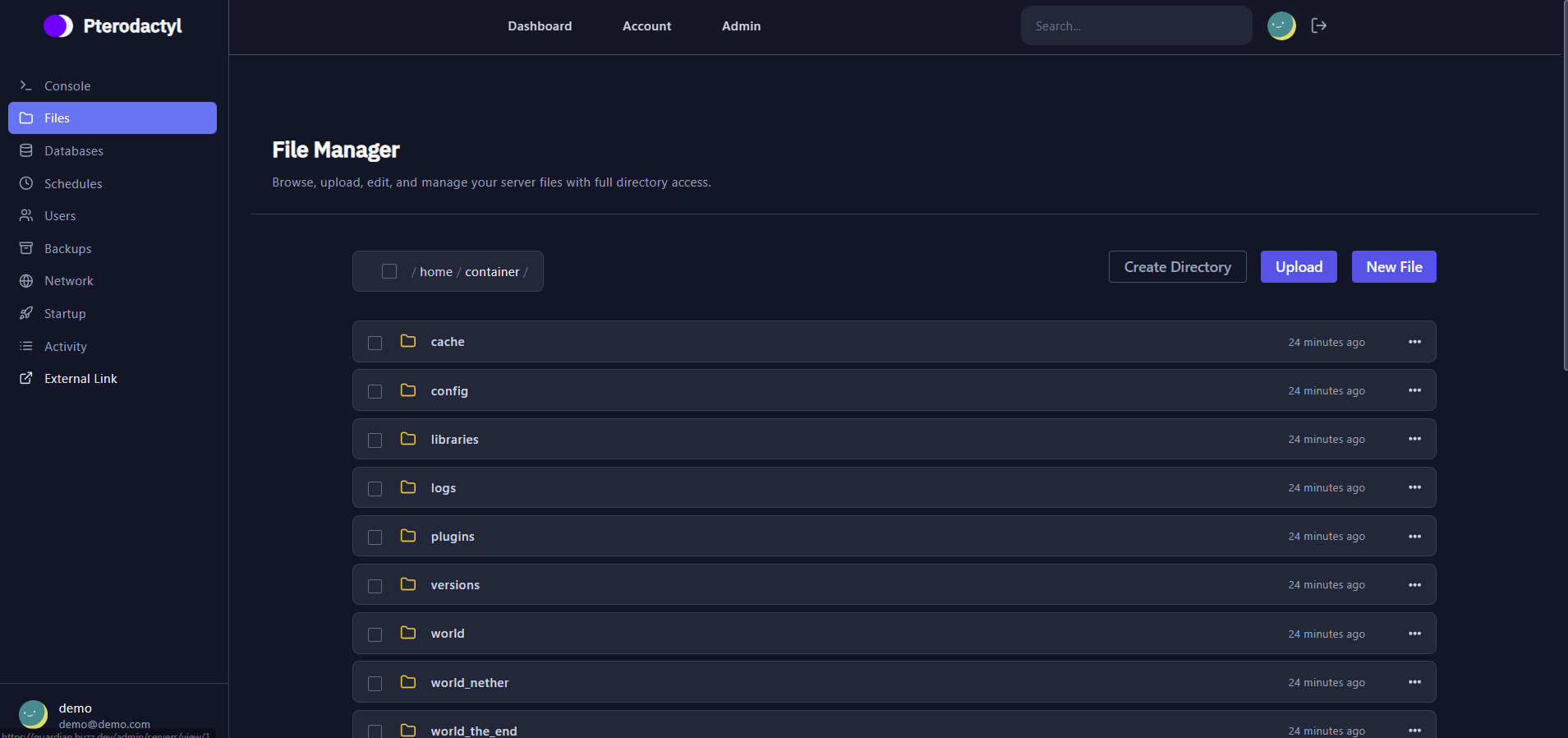Open the three-dot menu for config
Image resolution: width=1568 pixels, height=738 pixels.
point(1414,390)
